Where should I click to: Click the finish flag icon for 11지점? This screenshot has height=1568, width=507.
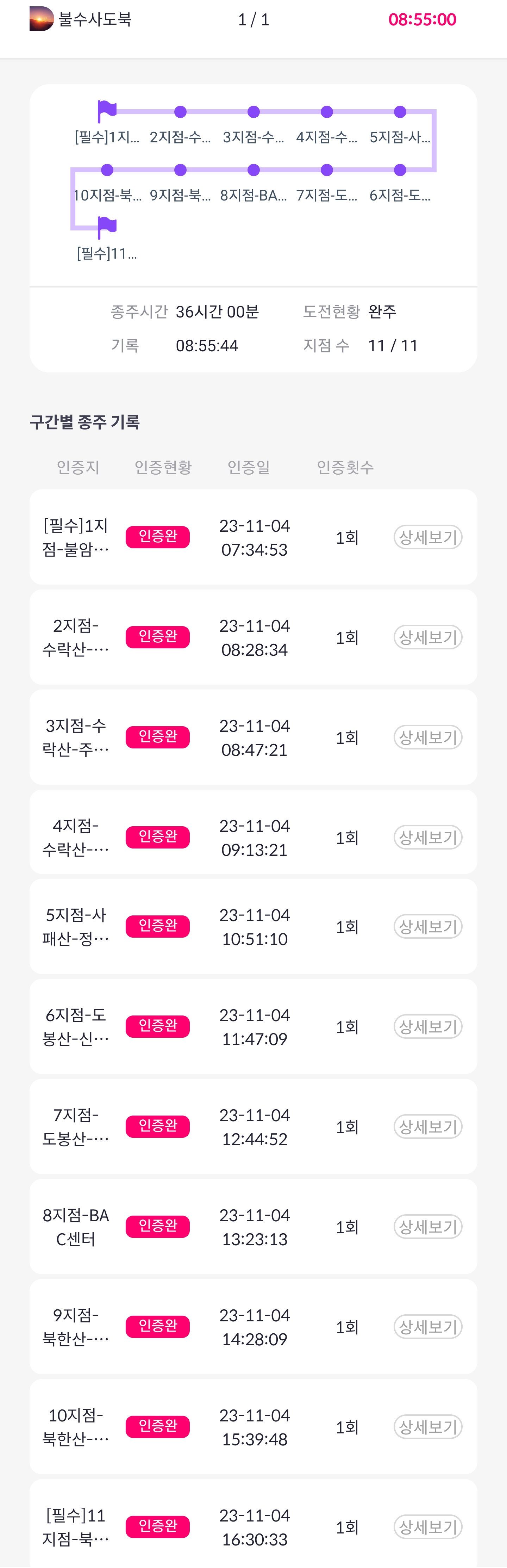(x=107, y=227)
